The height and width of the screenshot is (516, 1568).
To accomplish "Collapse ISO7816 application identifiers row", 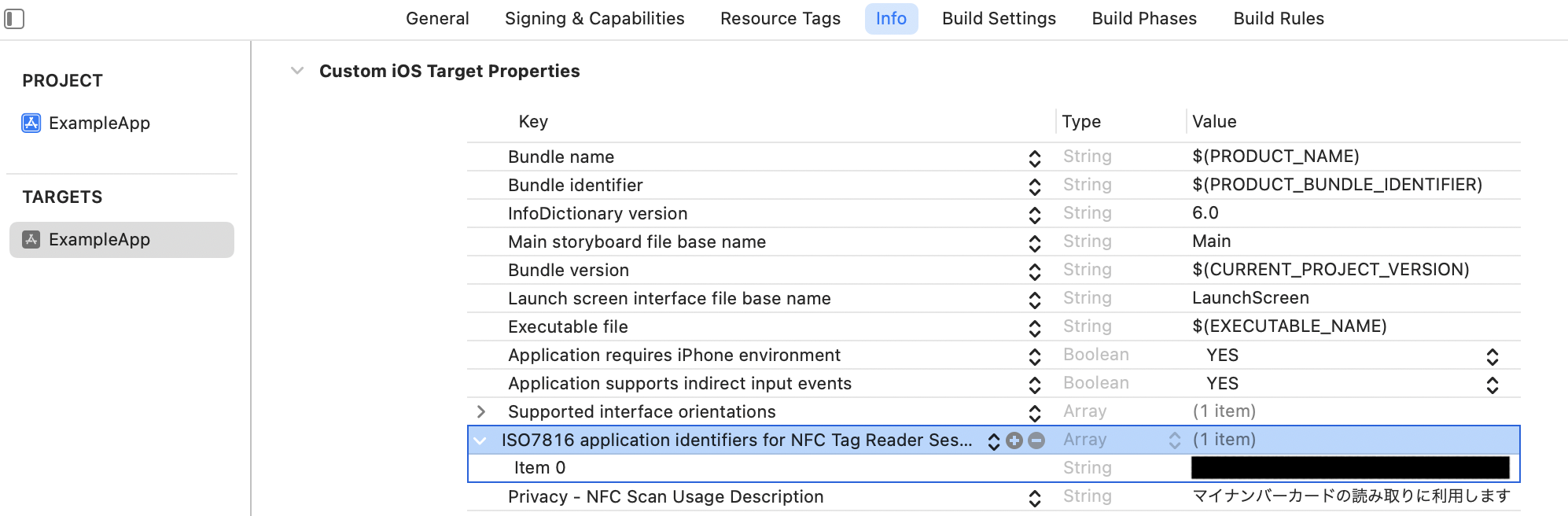I will point(480,440).
